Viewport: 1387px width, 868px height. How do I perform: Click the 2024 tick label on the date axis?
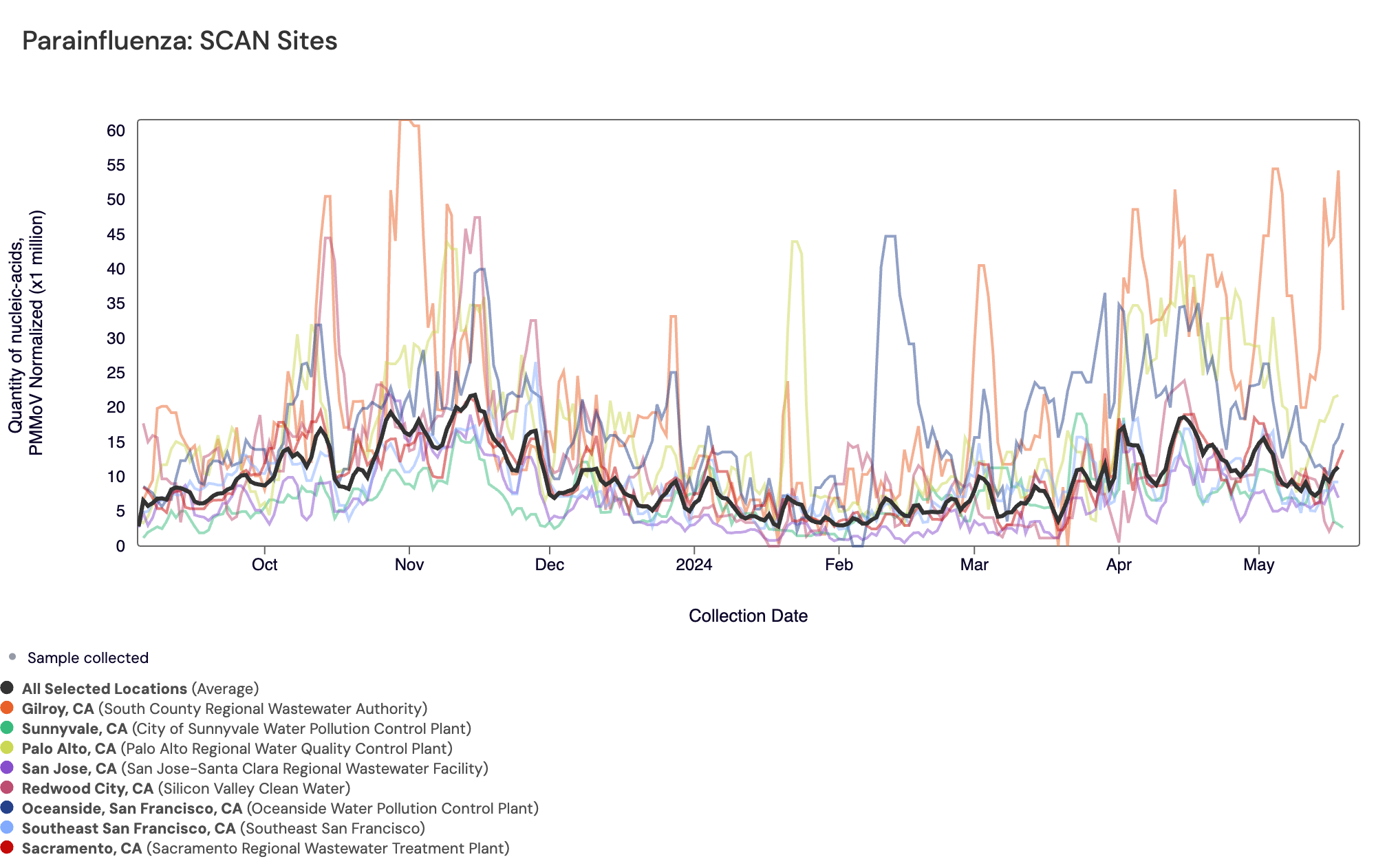coord(693,565)
